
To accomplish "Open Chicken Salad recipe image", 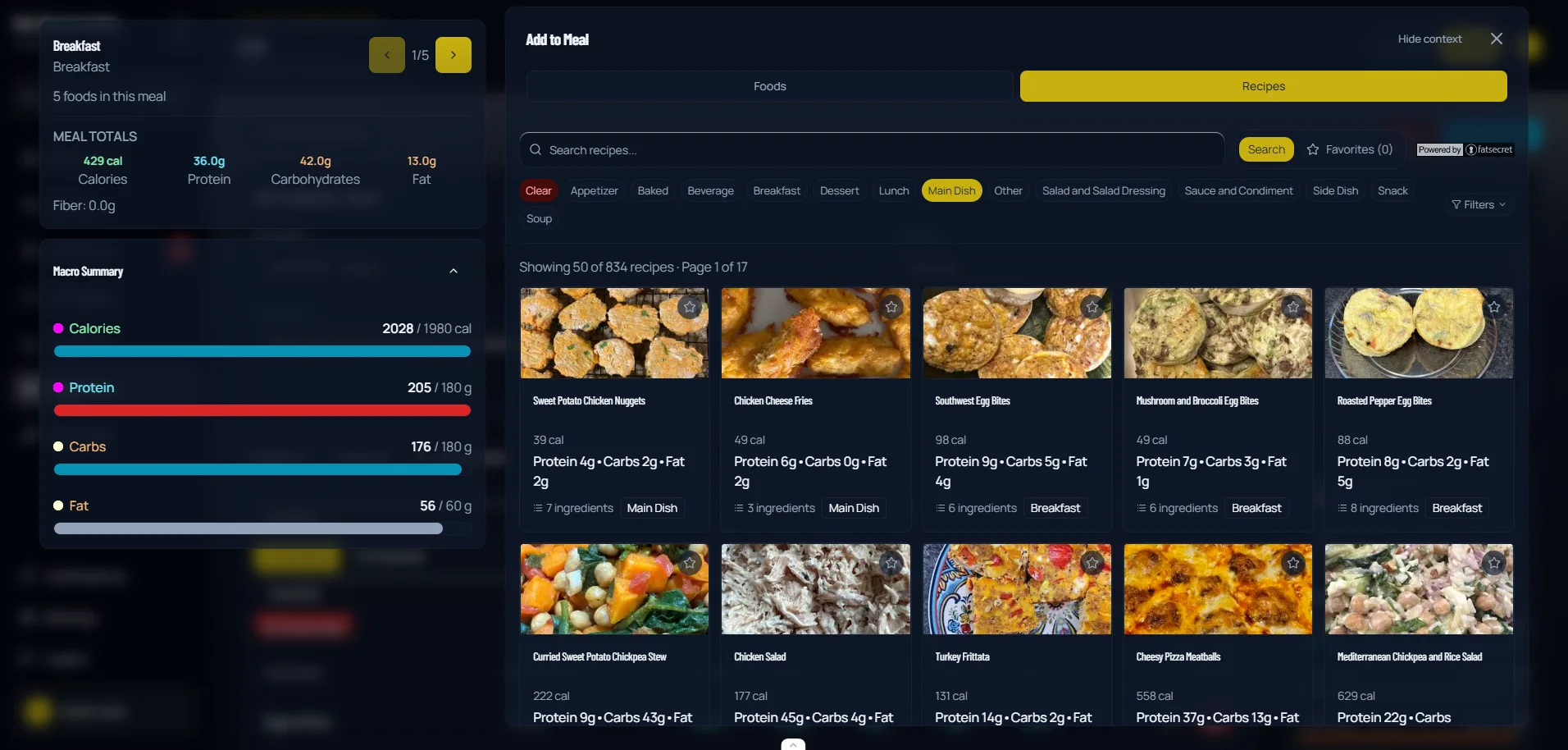I will 816,589.
